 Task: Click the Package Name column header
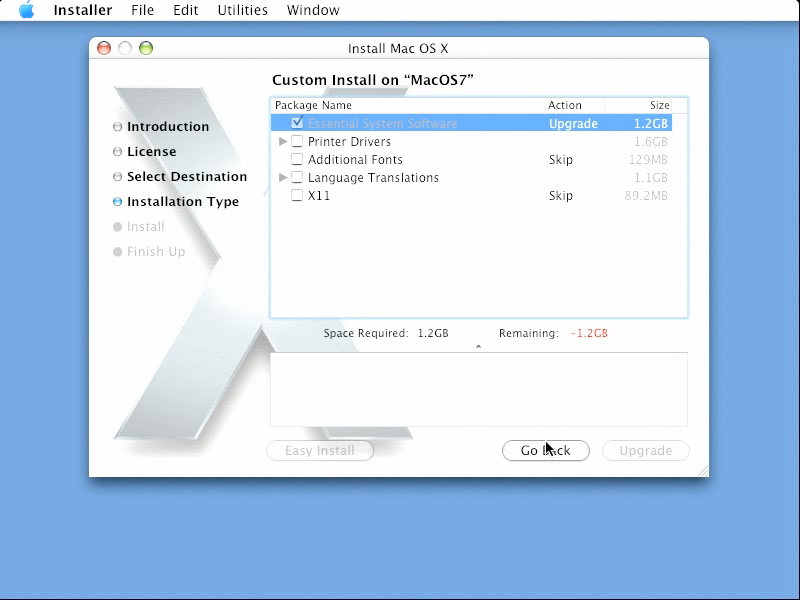click(x=408, y=105)
